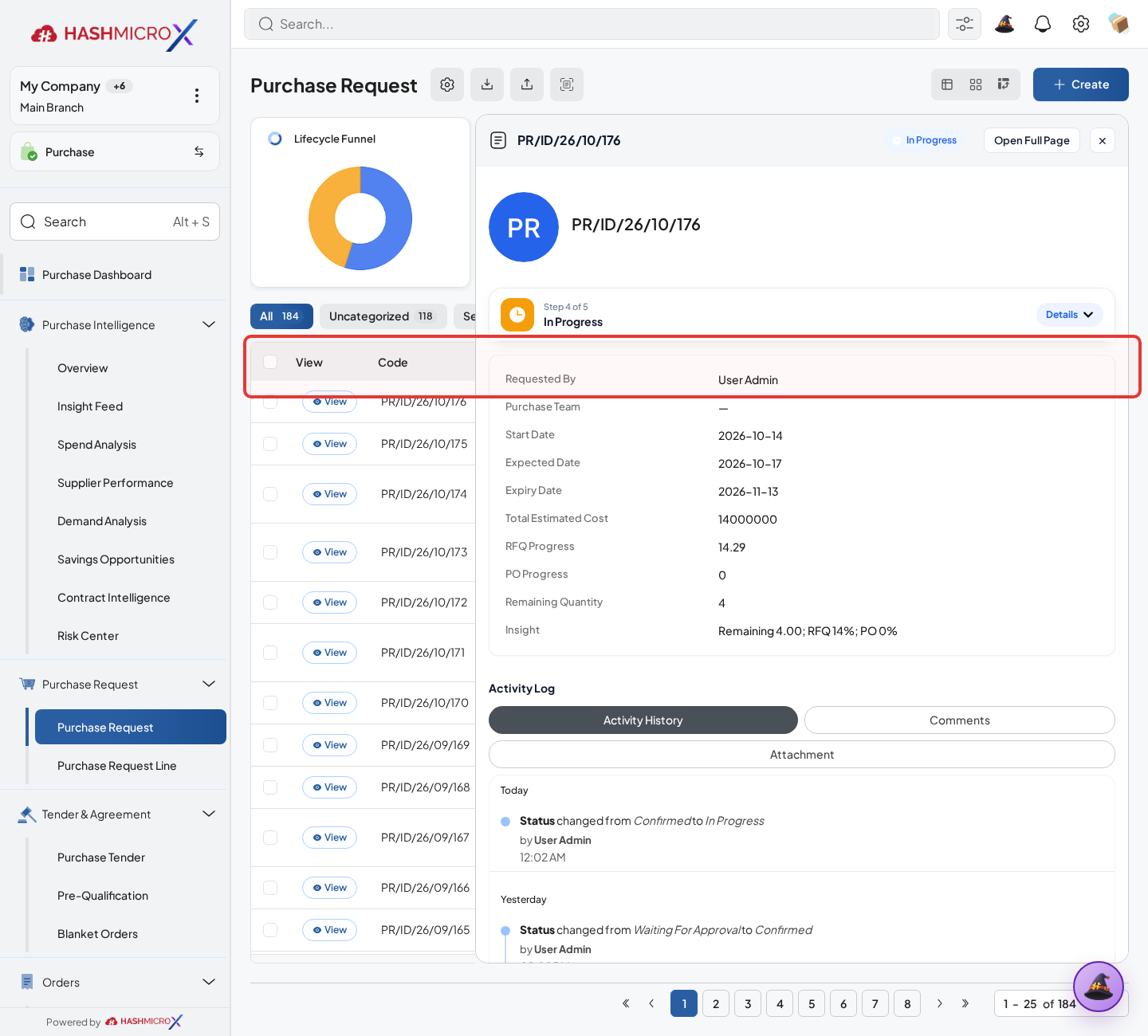Select the Uncategorized 118 tab
1148x1036 pixels.
(383, 316)
